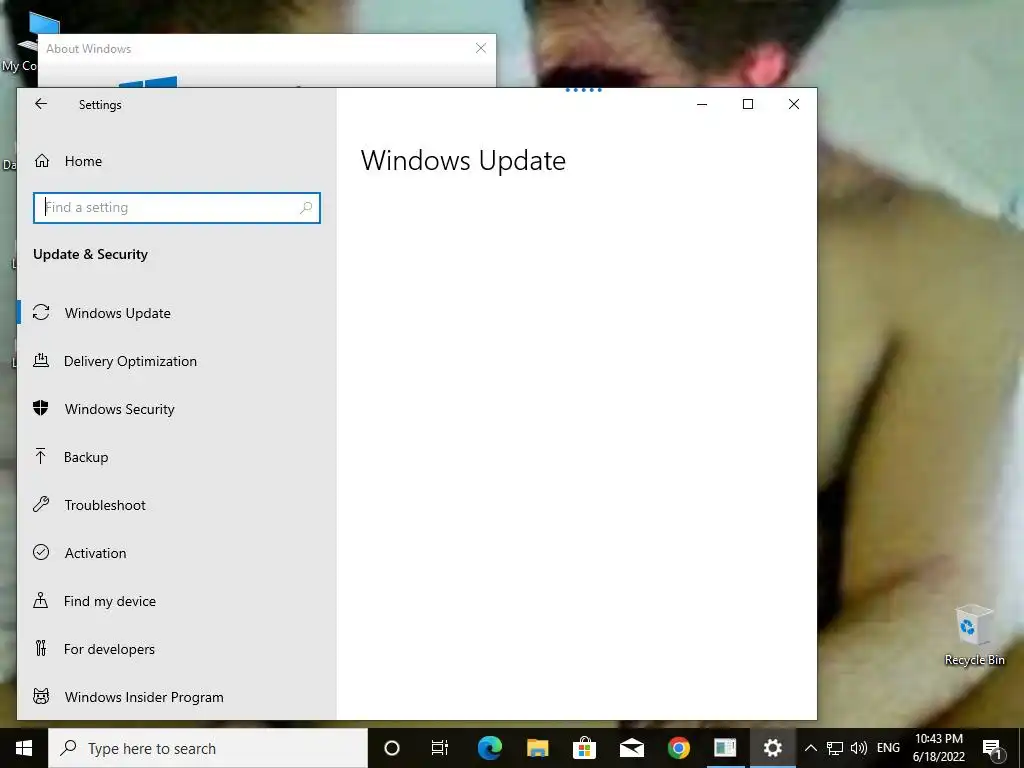Open network status tray icon
Image resolution: width=1024 pixels, height=768 pixels.
tap(835, 748)
